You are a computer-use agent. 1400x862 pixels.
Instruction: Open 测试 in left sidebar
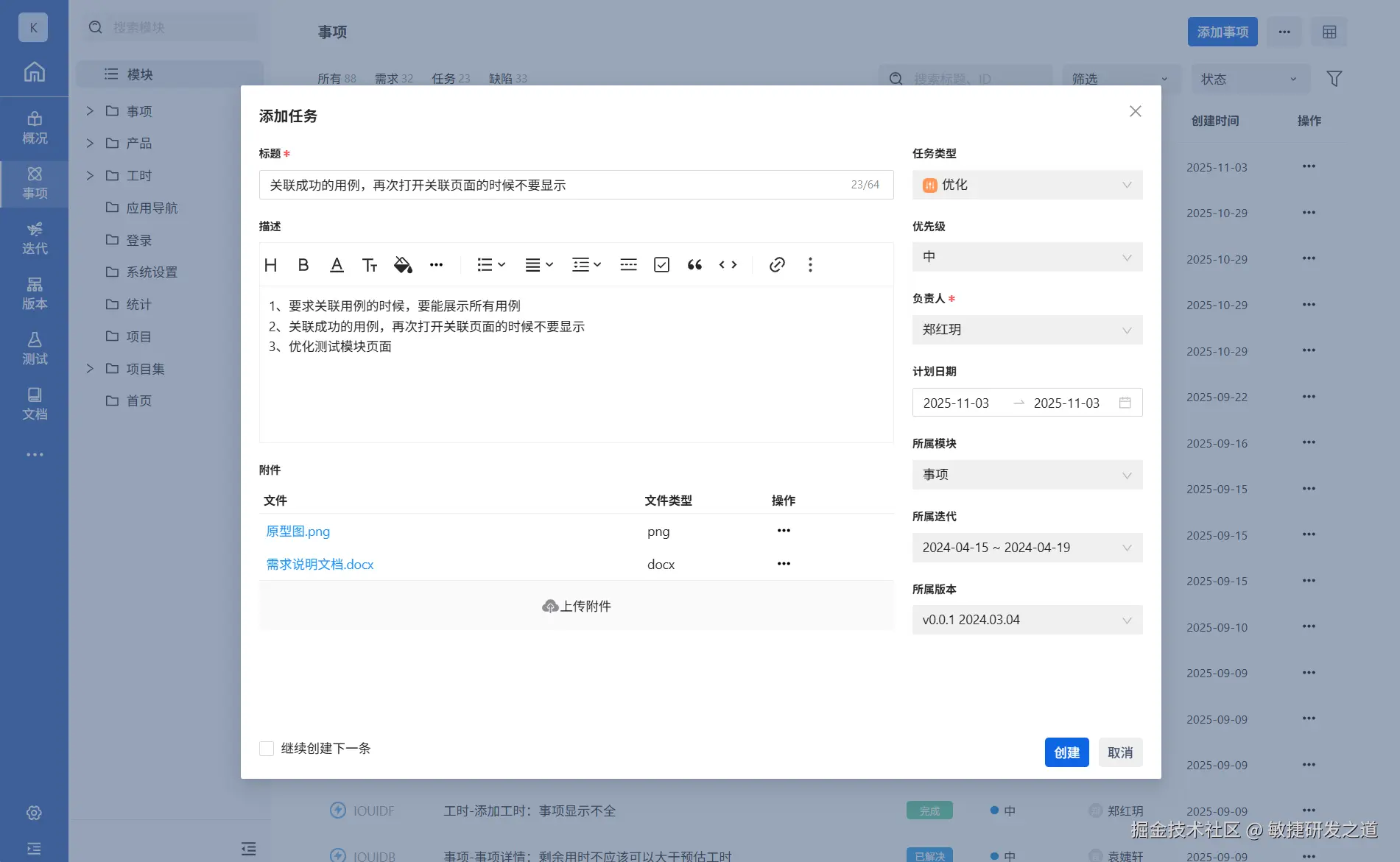coord(34,349)
